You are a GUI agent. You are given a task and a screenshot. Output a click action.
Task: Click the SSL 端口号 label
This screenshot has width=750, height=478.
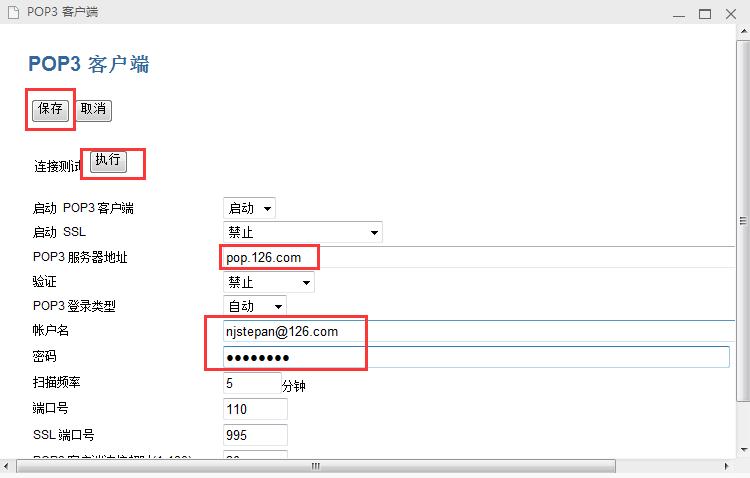tap(64, 434)
